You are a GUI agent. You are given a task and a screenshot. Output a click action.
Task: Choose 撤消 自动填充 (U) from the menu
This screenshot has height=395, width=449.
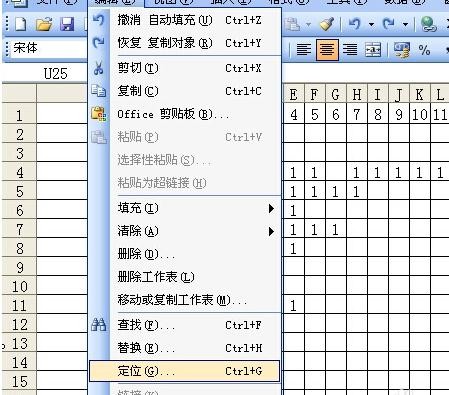(185, 20)
